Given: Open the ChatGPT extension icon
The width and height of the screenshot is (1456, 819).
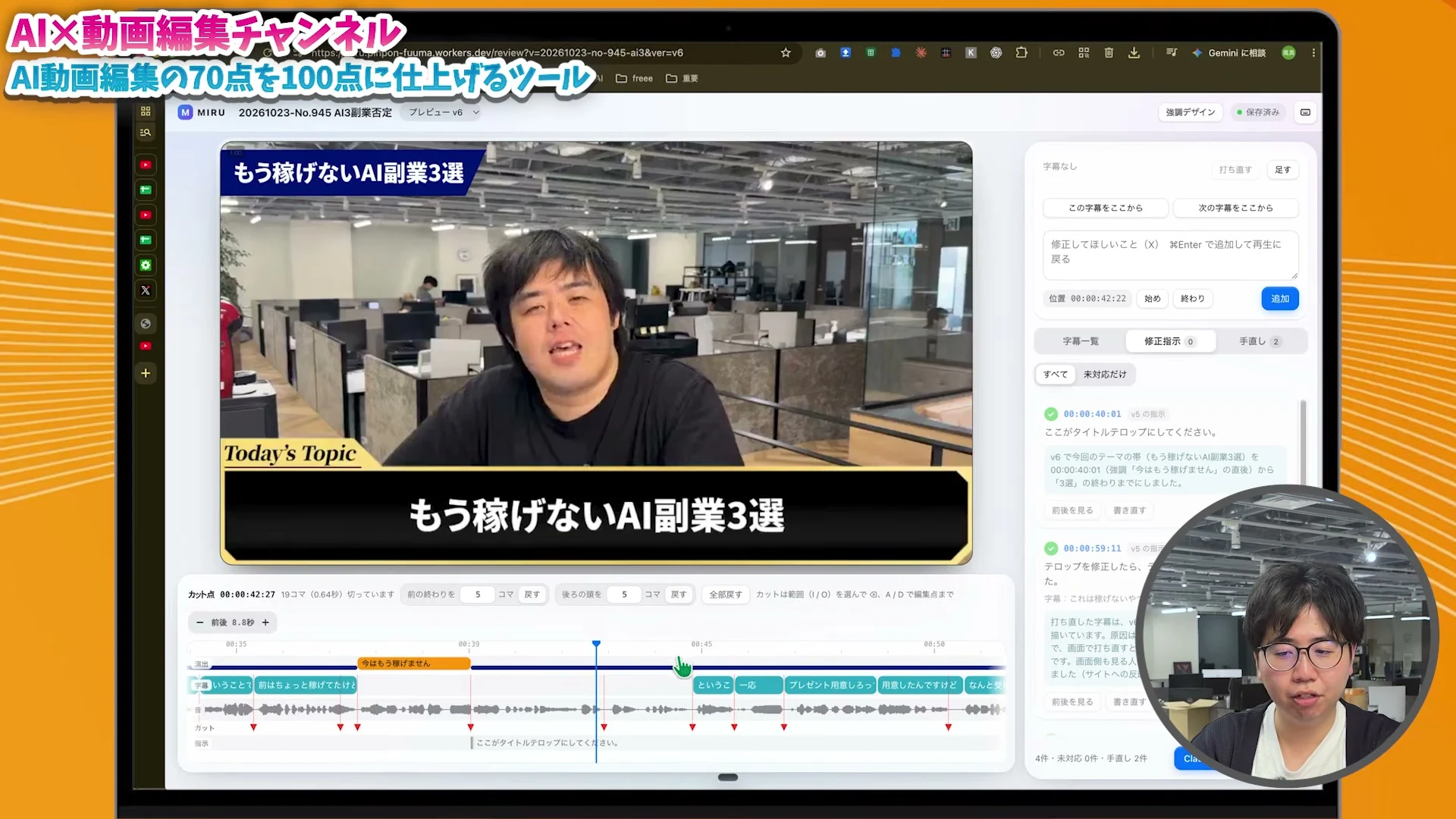Looking at the screenshot, I should [996, 52].
